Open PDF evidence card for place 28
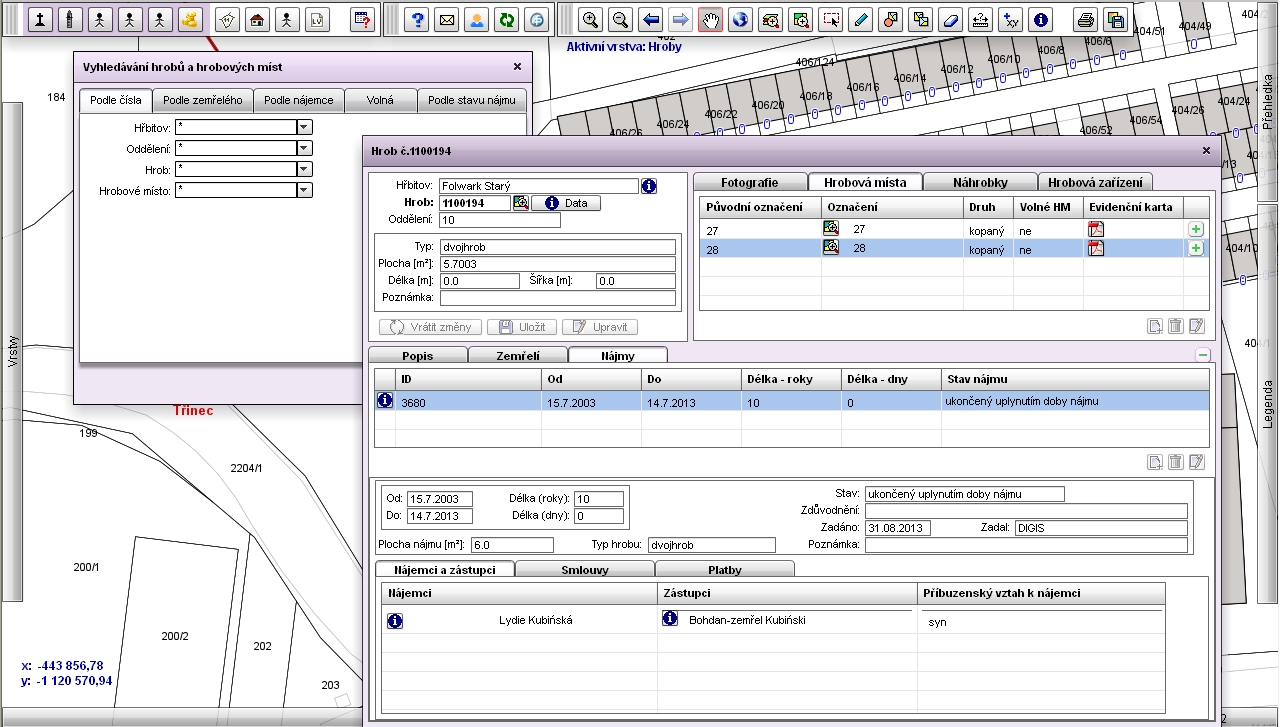This screenshot has height=727, width=1280. click(1096, 249)
